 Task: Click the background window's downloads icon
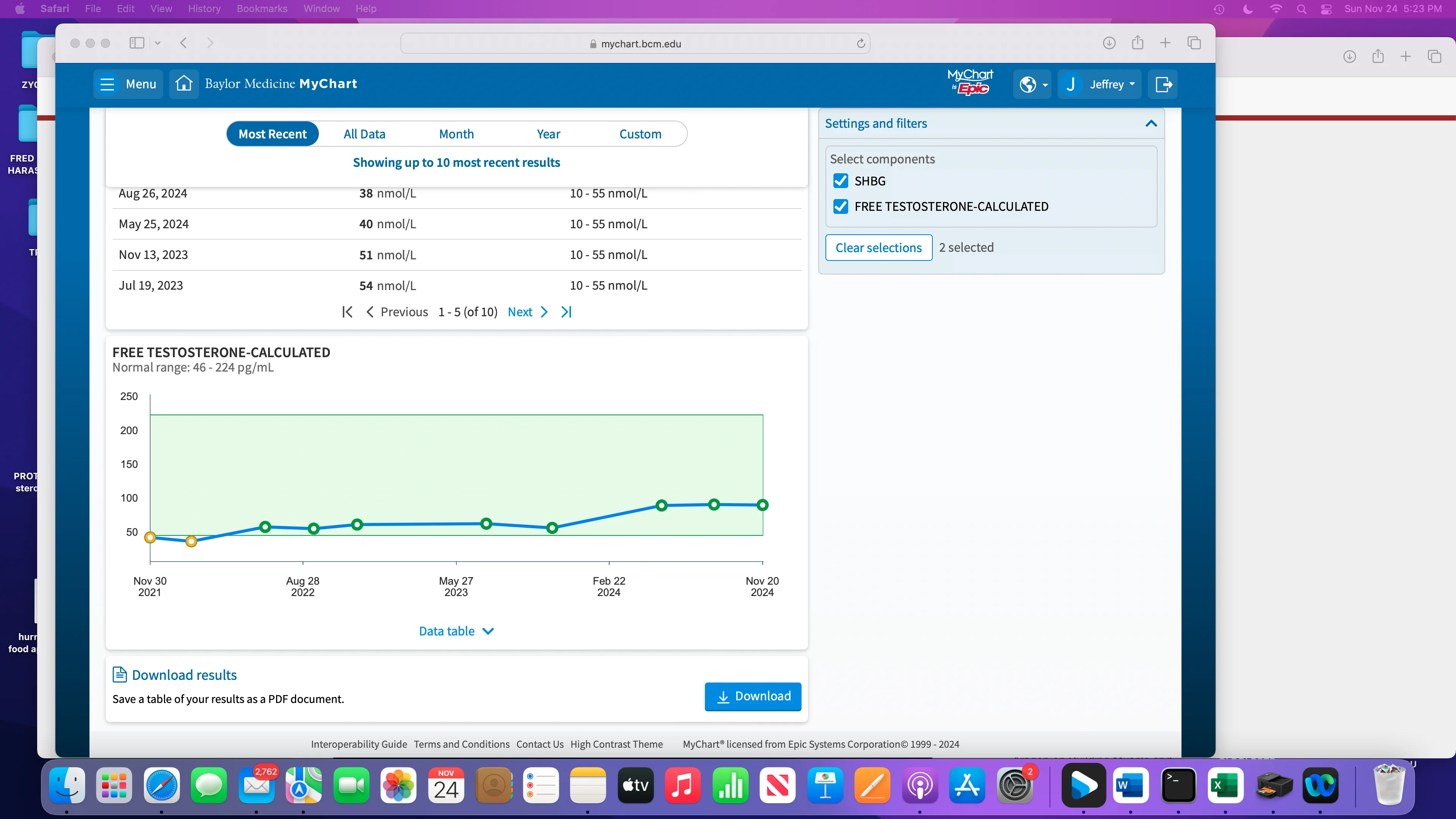tap(1350, 56)
